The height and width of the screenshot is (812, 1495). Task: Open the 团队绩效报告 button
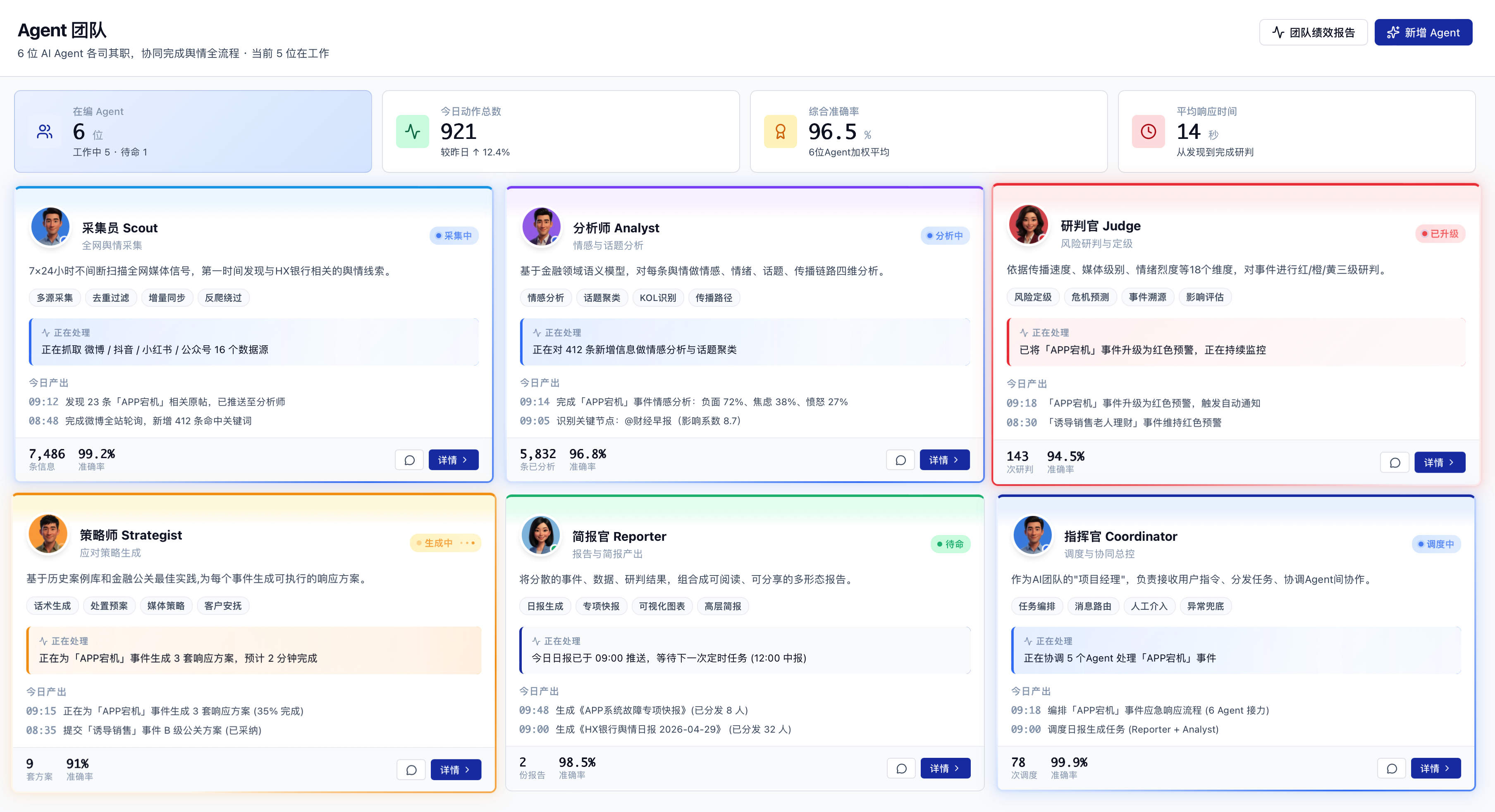1313,33
